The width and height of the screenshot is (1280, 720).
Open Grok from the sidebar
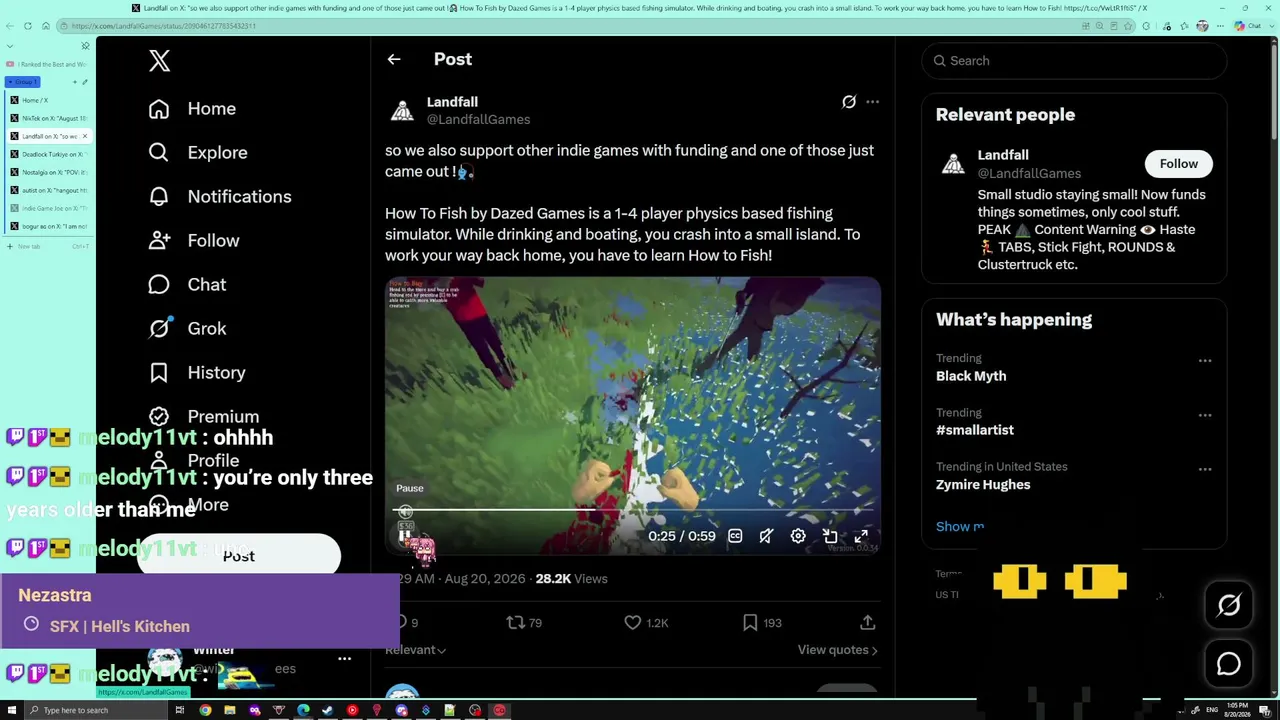pos(187,329)
